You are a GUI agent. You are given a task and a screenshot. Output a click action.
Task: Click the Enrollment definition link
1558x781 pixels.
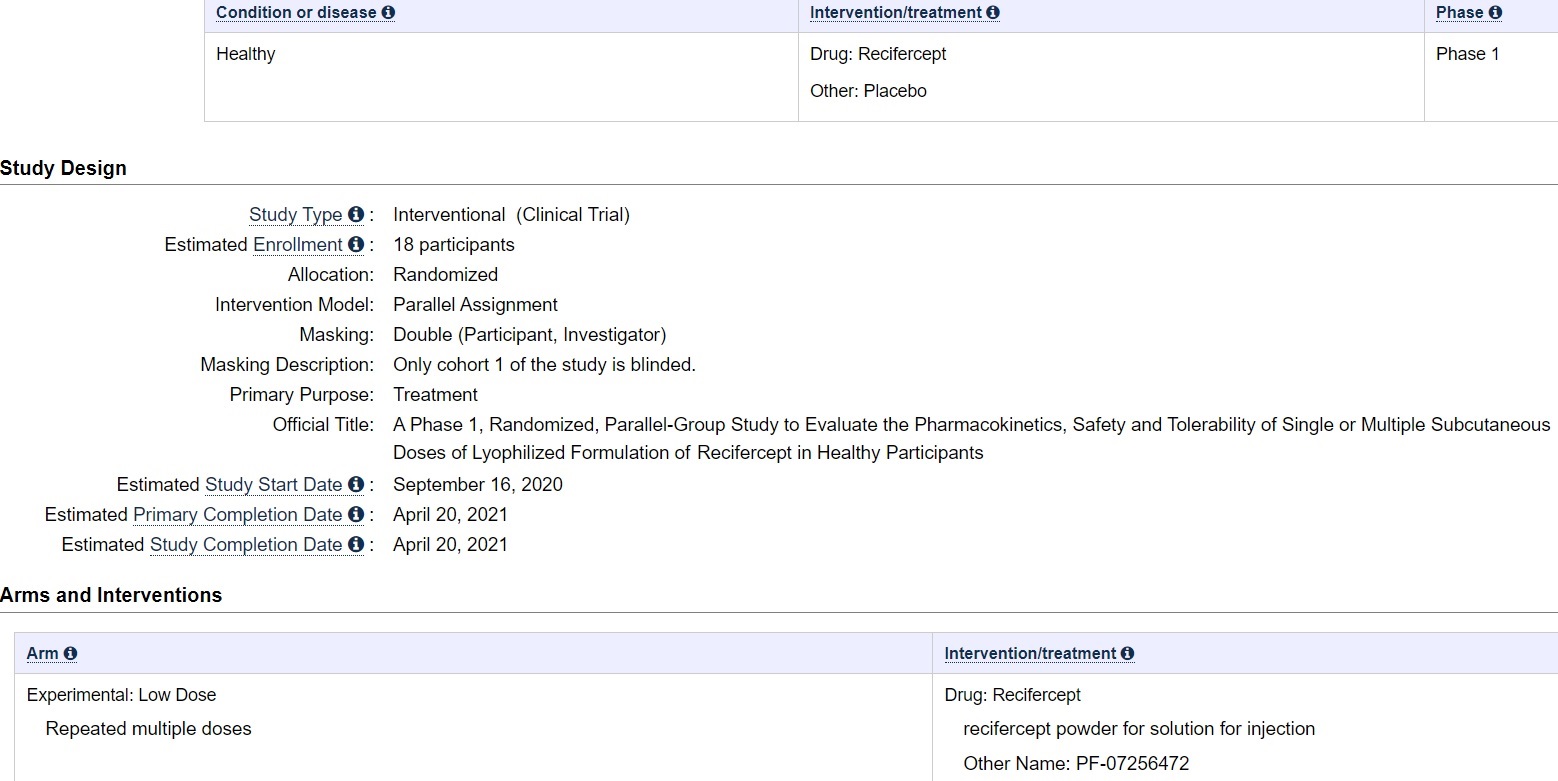297,245
